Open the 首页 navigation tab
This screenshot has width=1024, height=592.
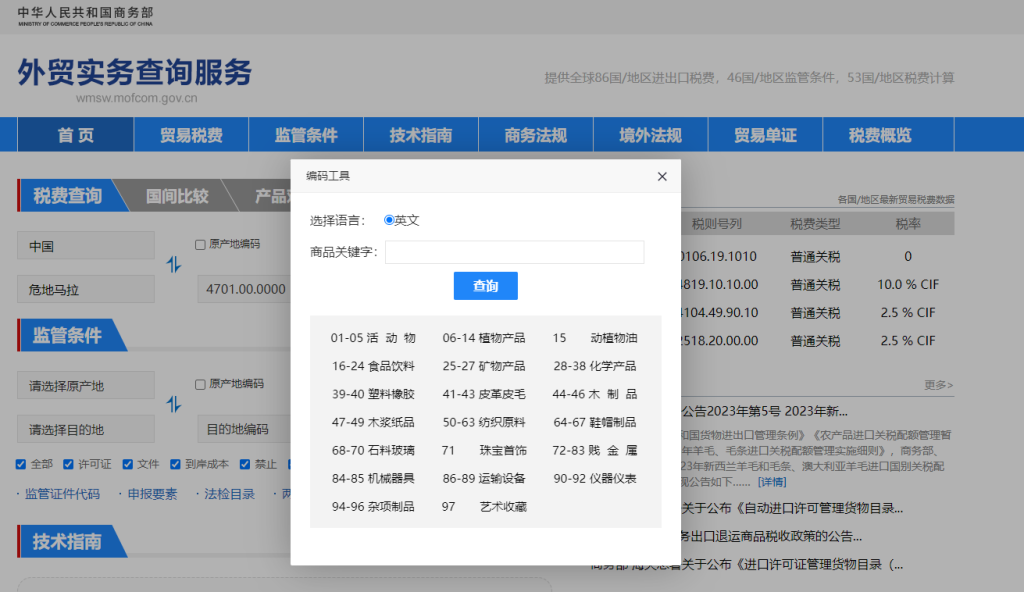tap(76, 135)
